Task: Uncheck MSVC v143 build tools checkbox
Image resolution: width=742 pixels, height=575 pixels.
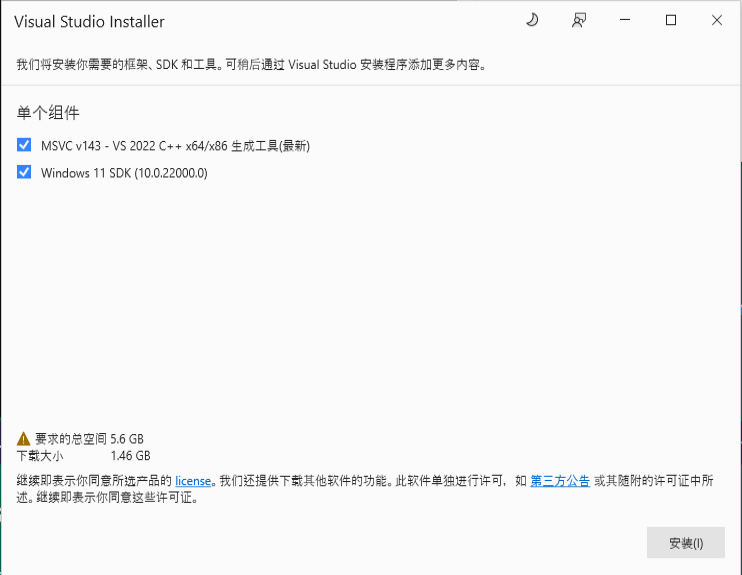Action: coord(24,145)
